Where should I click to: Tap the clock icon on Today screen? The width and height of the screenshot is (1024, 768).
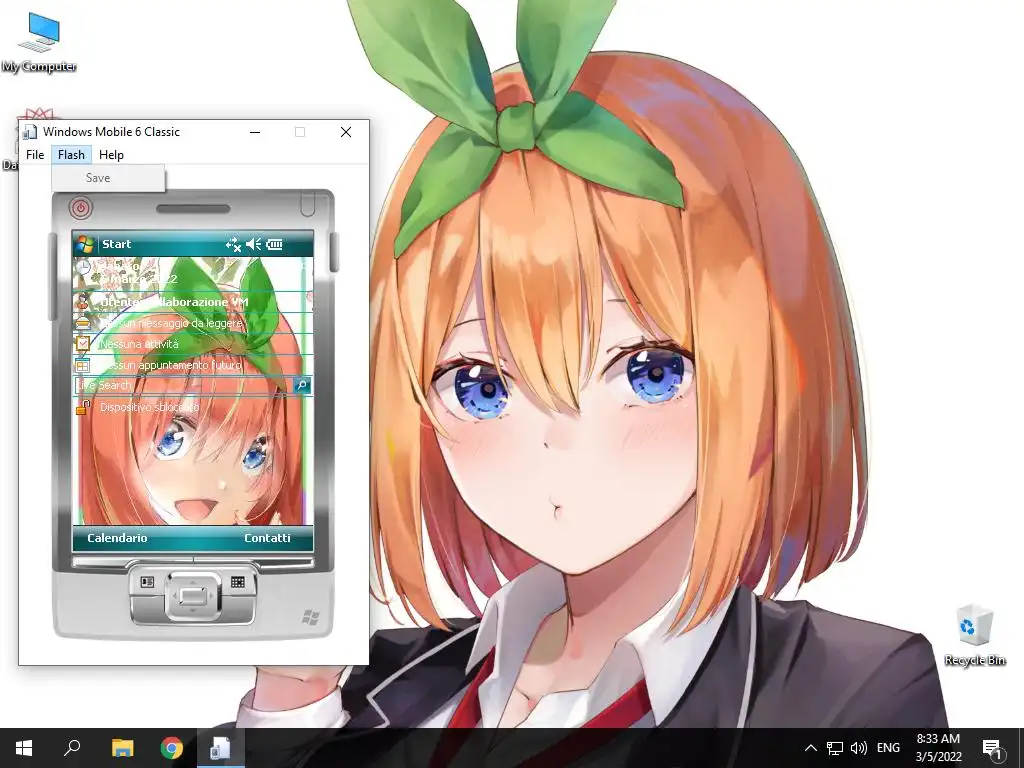pyautogui.click(x=83, y=266)
